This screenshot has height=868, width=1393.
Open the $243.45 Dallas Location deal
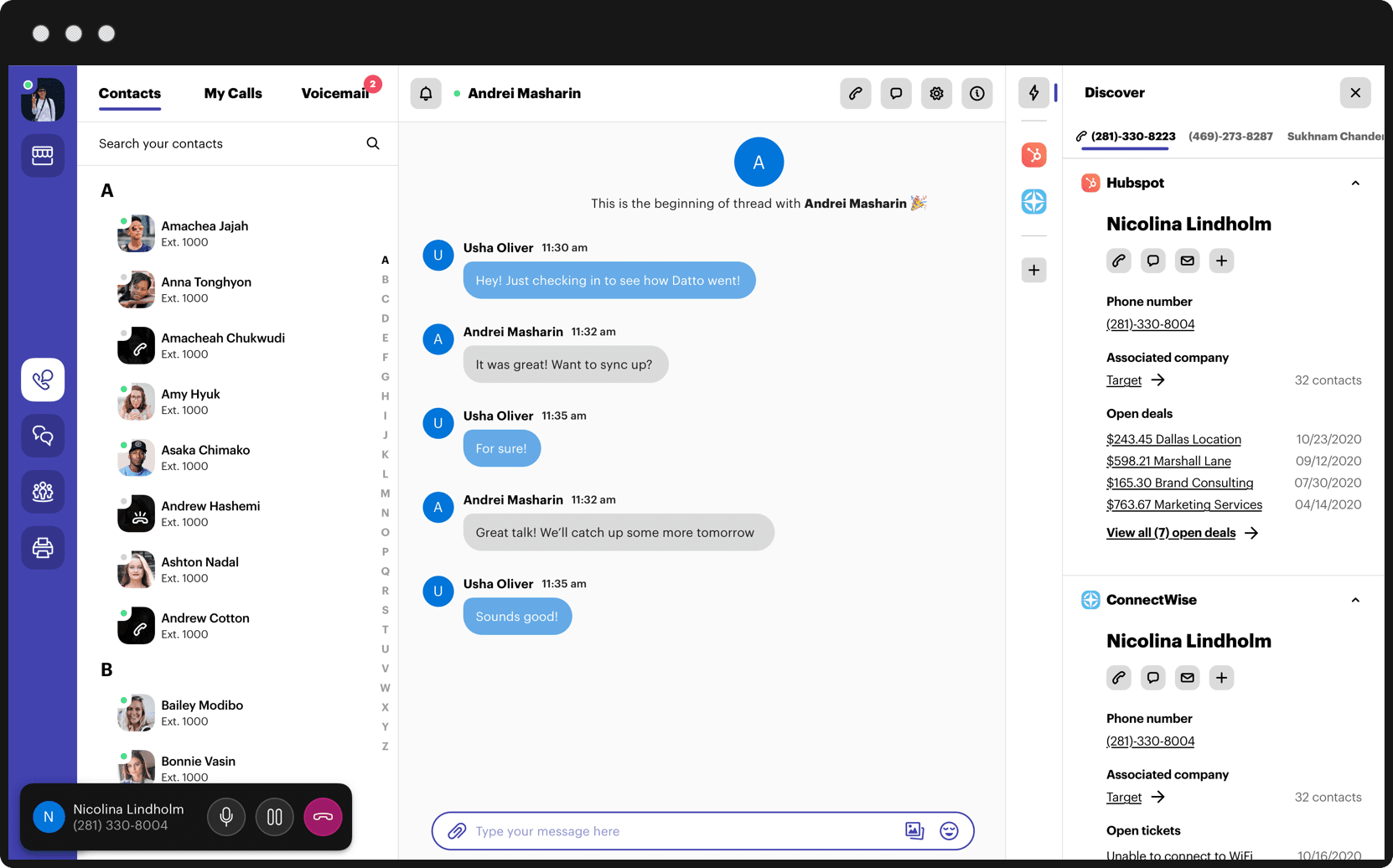1173,439
